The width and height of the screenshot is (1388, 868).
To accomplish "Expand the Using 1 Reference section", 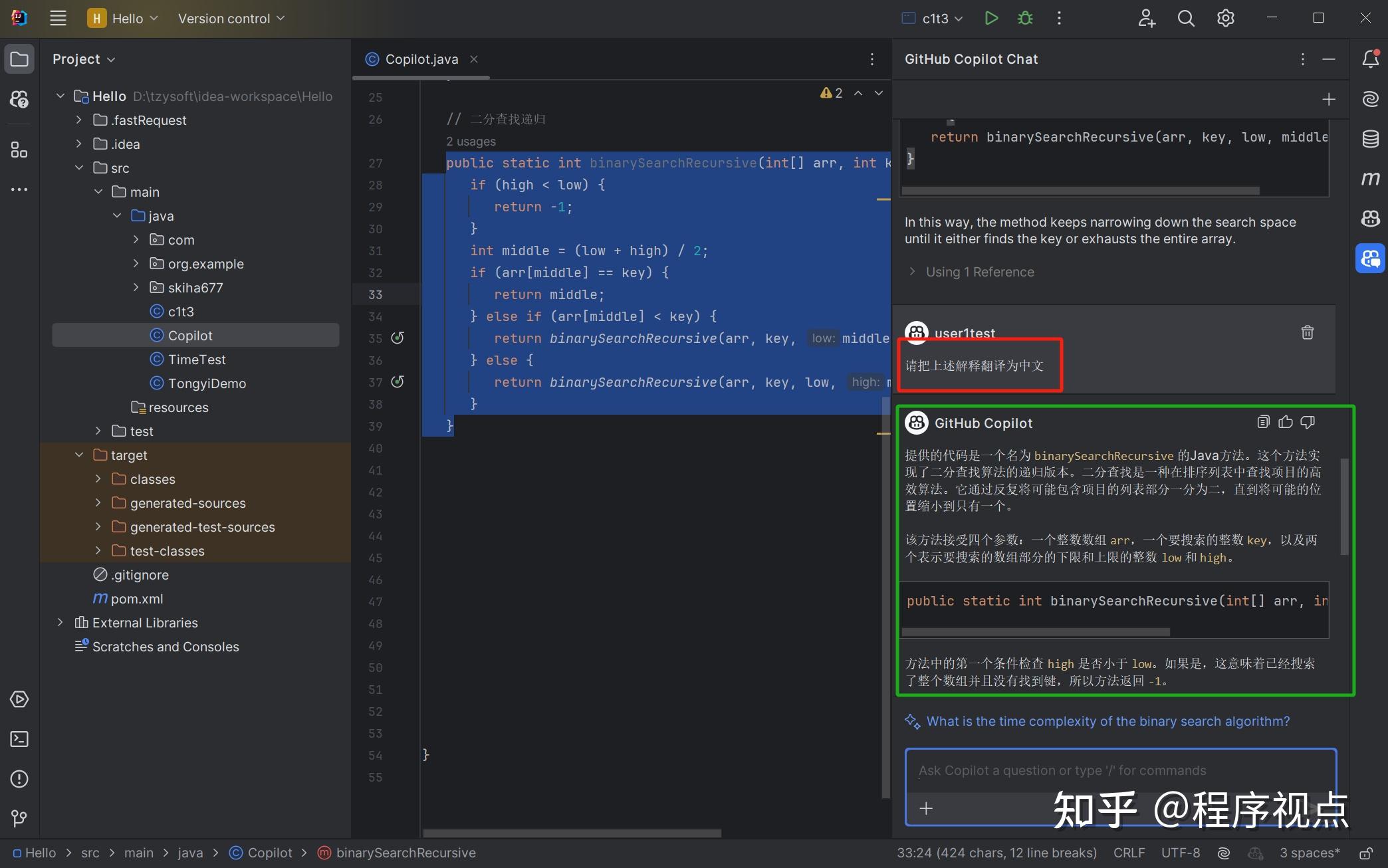I will tap(911, 271).
